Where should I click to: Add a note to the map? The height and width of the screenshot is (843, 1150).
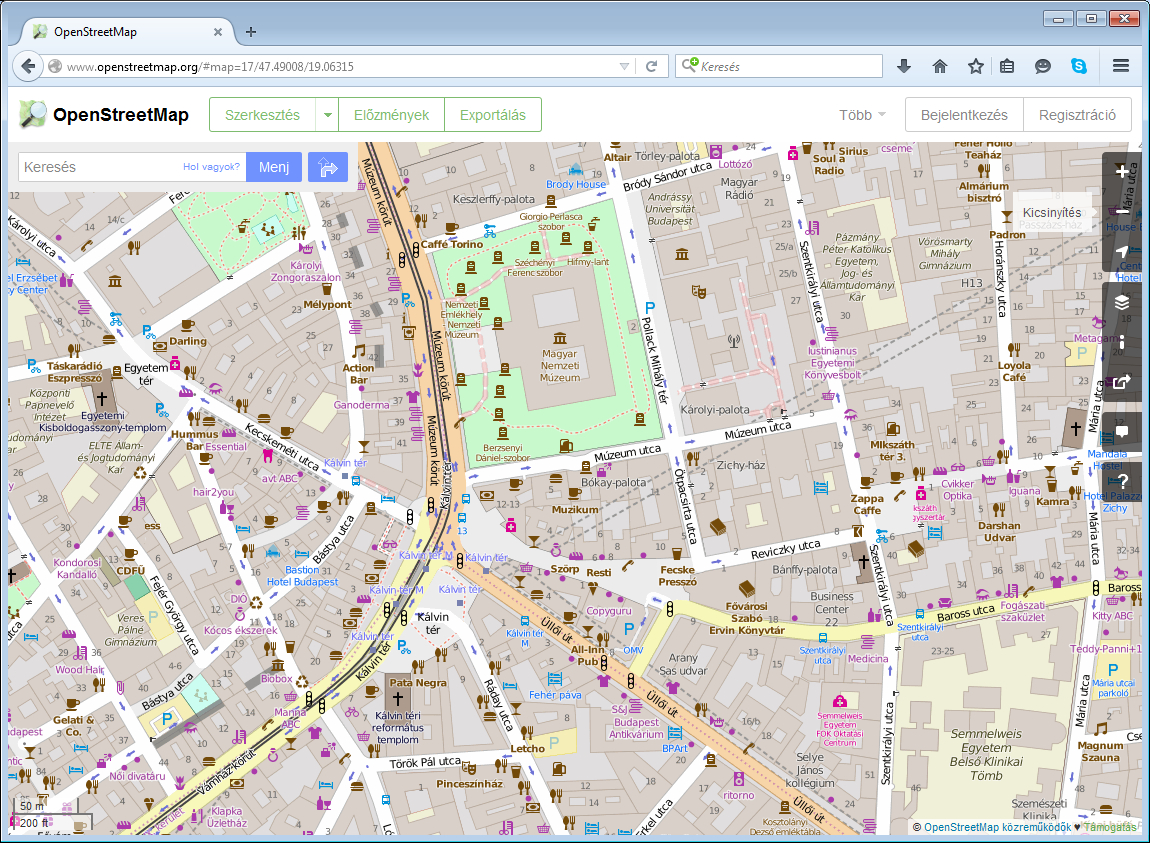point(1121,431)
